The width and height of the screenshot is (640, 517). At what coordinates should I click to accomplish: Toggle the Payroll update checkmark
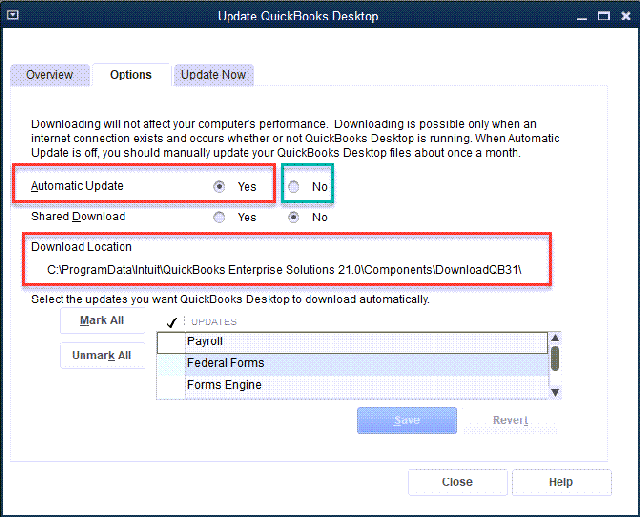pos(171,342)
